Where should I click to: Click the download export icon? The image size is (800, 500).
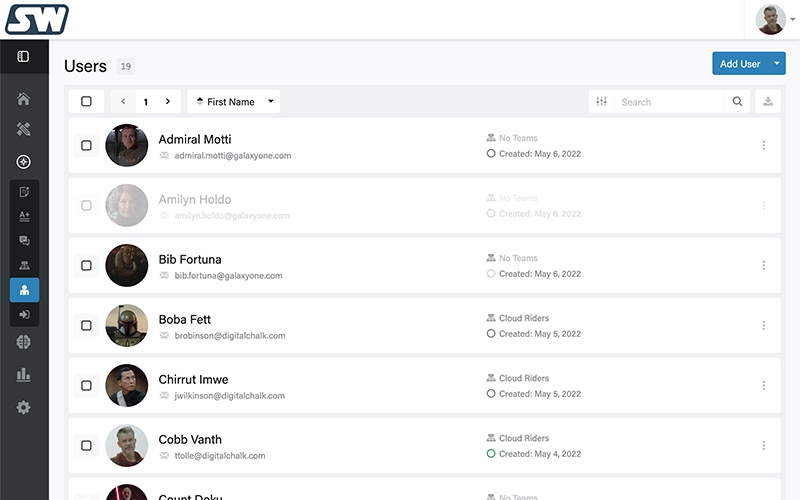click(x=768, y=102)
